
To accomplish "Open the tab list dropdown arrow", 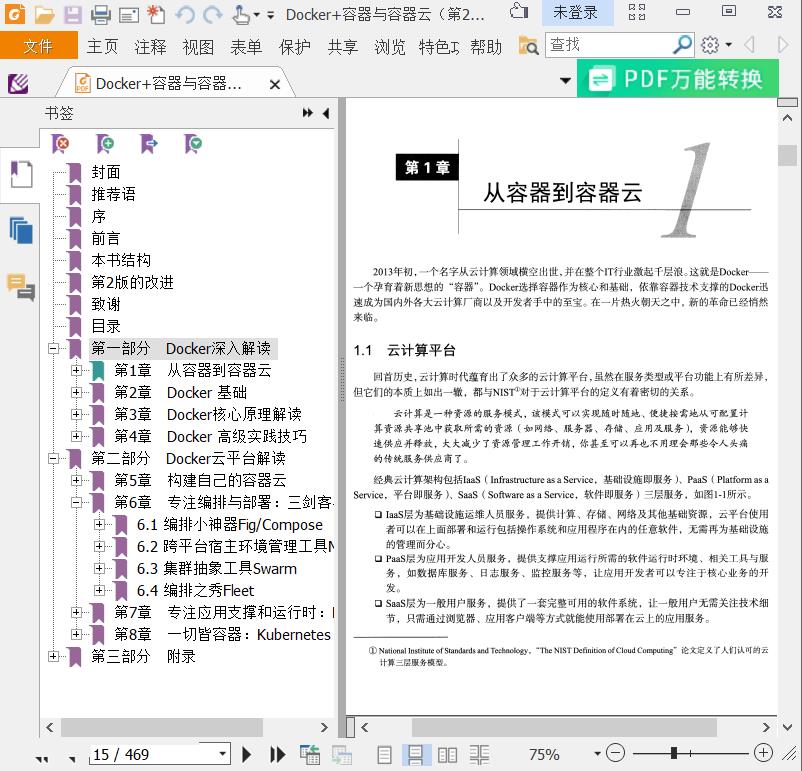I will (565, 80).
